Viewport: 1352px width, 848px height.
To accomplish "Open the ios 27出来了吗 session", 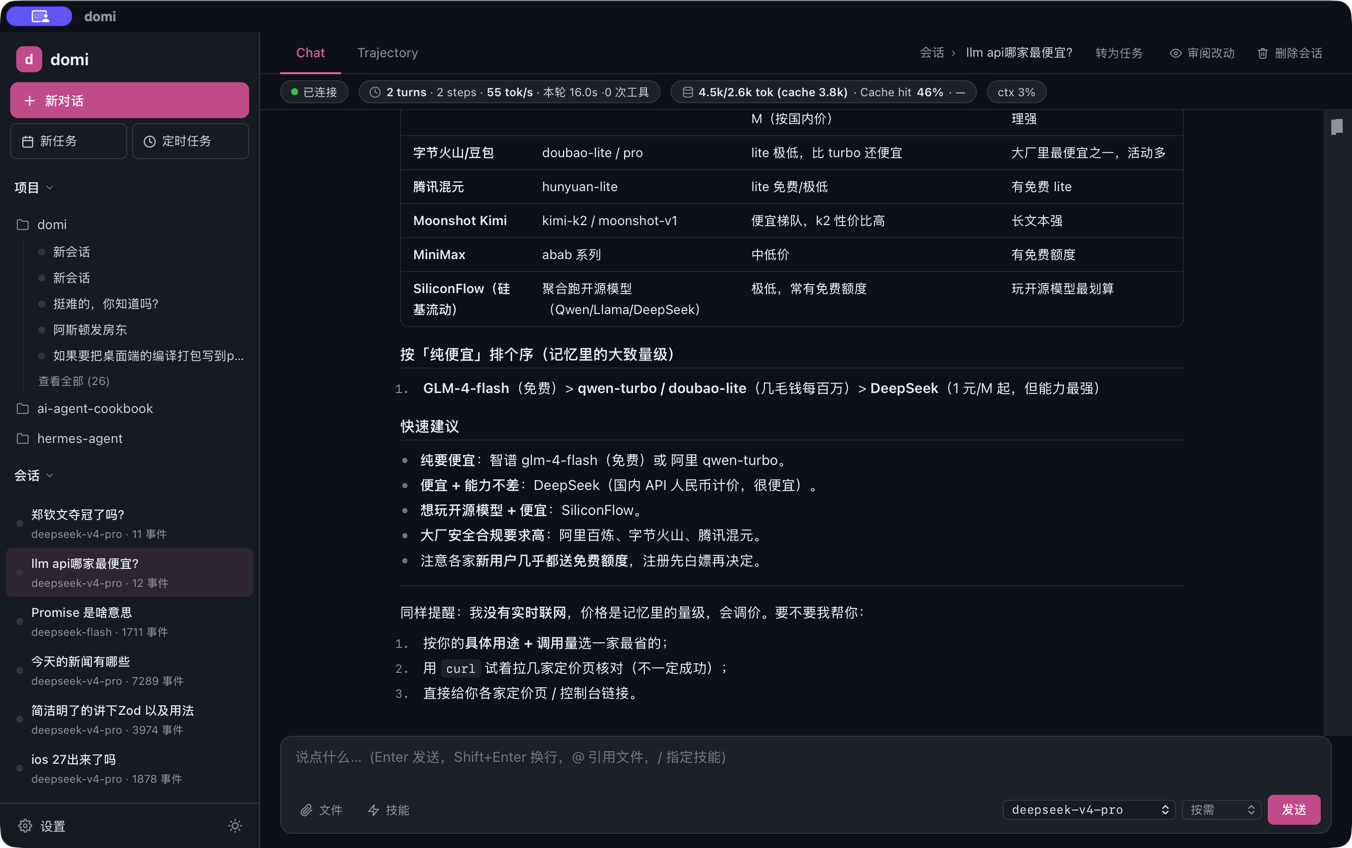I will (x=129, y=768).
